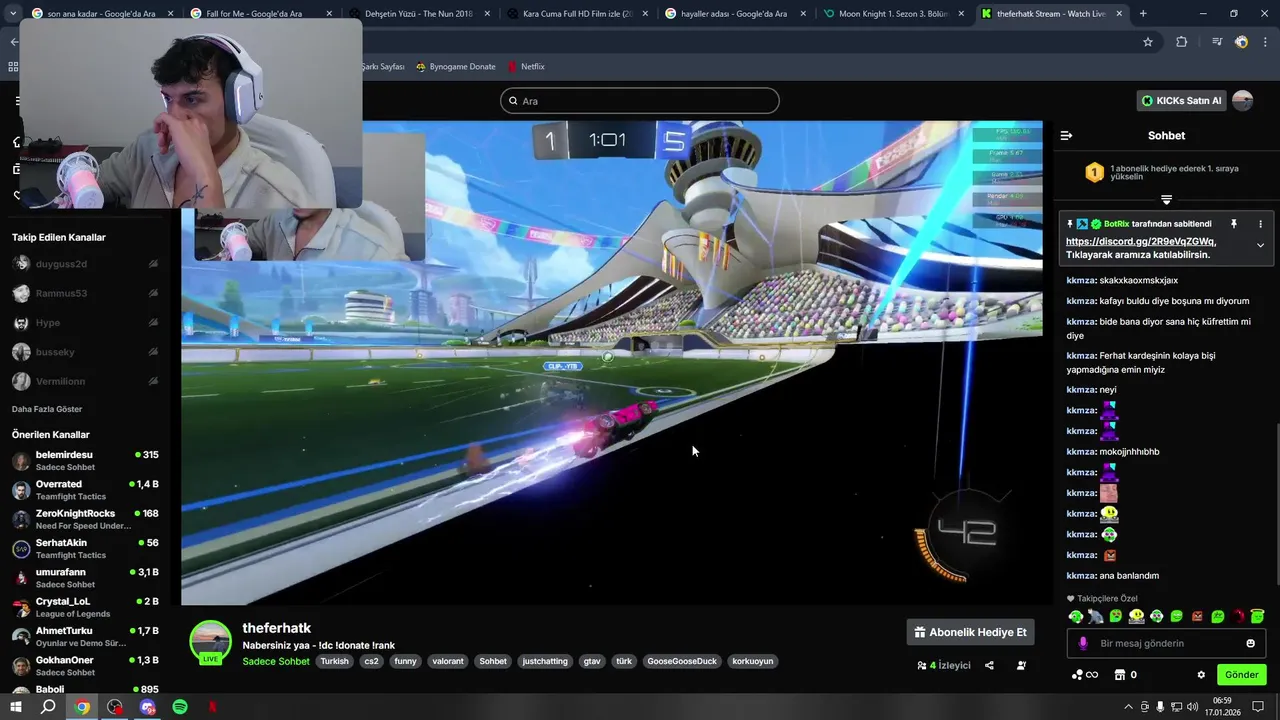Open media controls icon in toolbar
Image resolution: width=1280 pixels, height=720 pixels.
point(1216,42)
